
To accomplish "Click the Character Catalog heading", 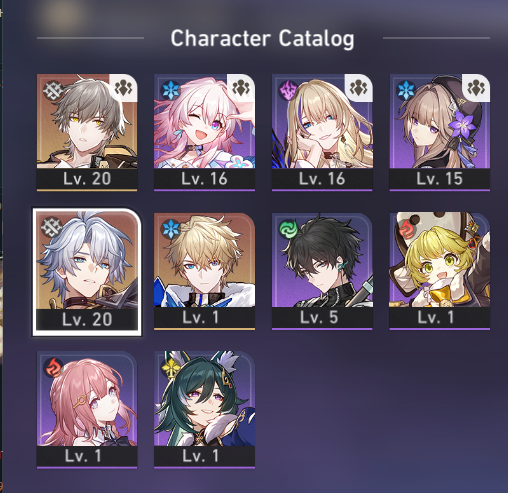I will (262, 39).
